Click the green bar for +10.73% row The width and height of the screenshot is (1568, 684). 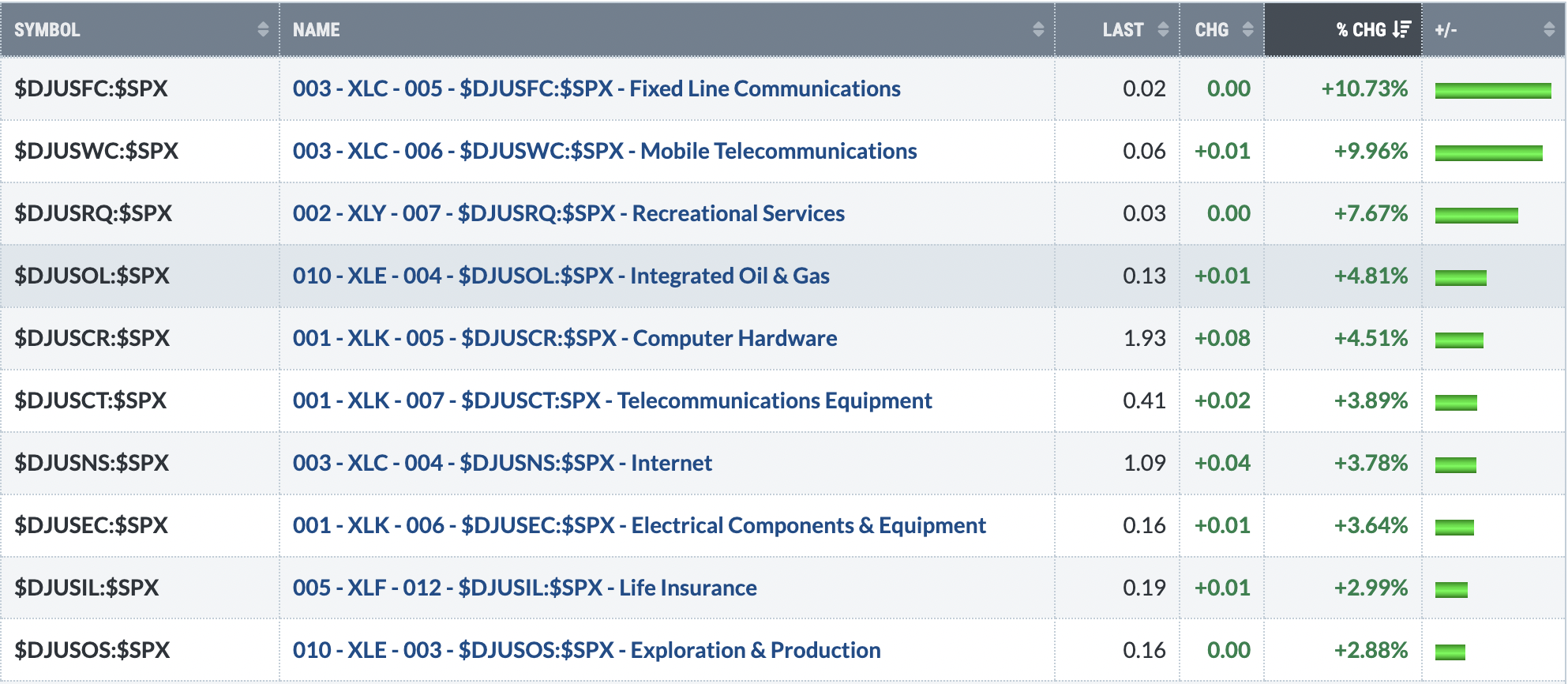[x=1493, y=91]
